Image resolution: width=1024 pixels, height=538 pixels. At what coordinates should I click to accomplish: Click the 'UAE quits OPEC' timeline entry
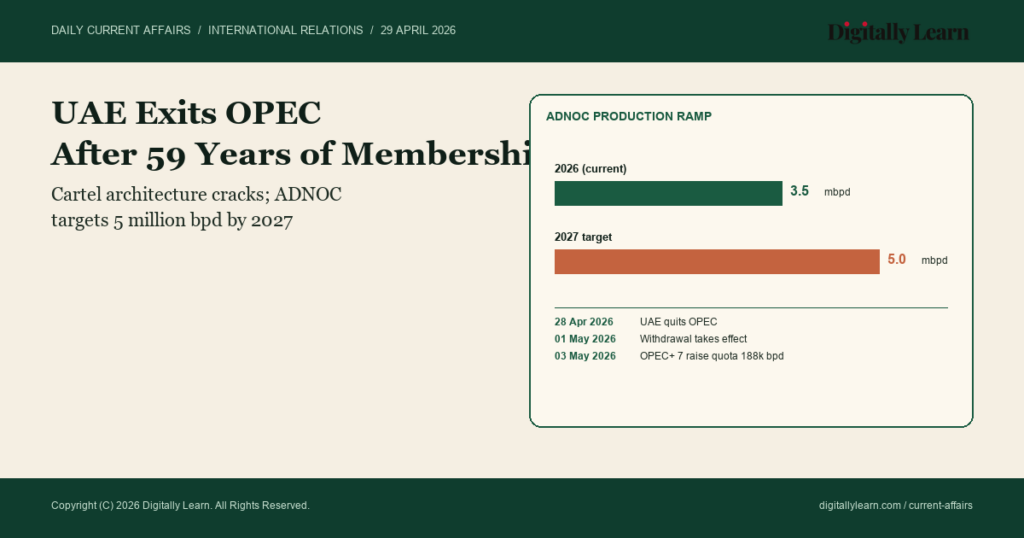(x=678, y=322)
